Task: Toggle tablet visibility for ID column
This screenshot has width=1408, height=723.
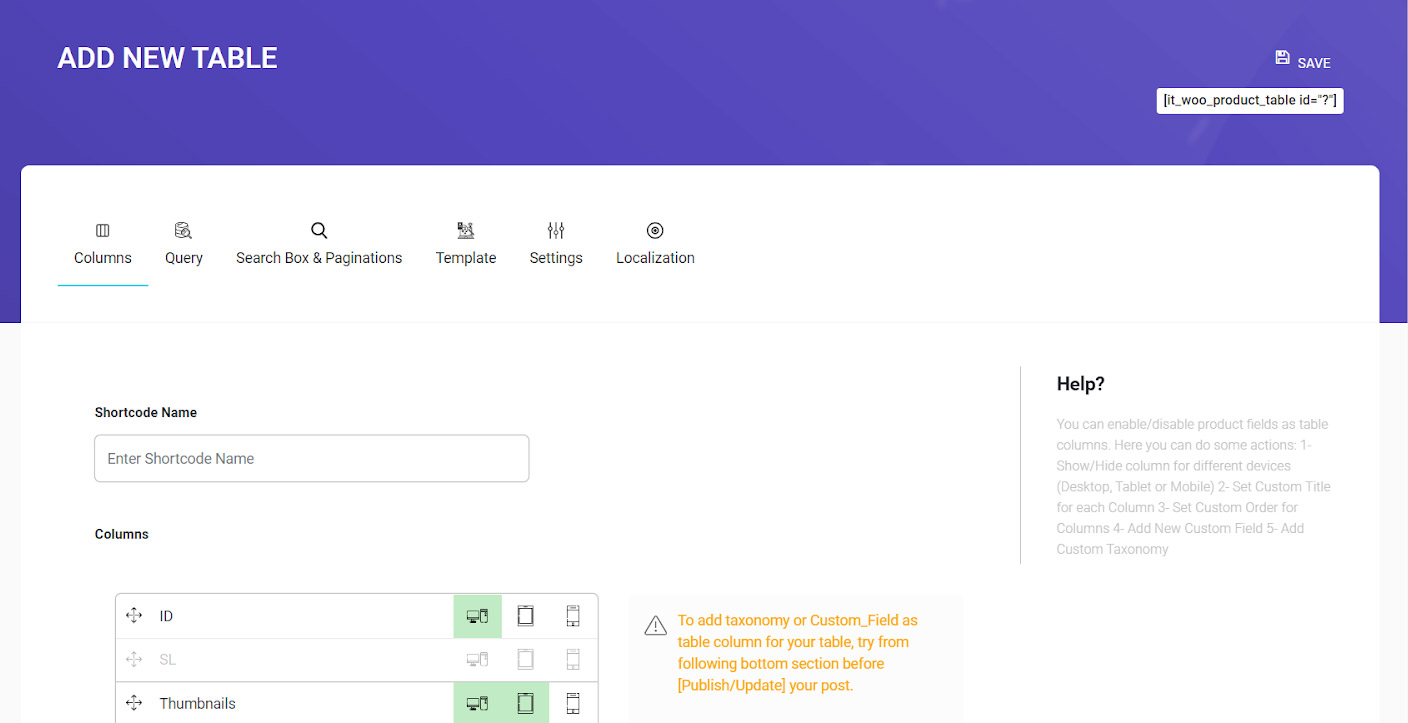Action: pyautogui.click(x=525, y=616)
